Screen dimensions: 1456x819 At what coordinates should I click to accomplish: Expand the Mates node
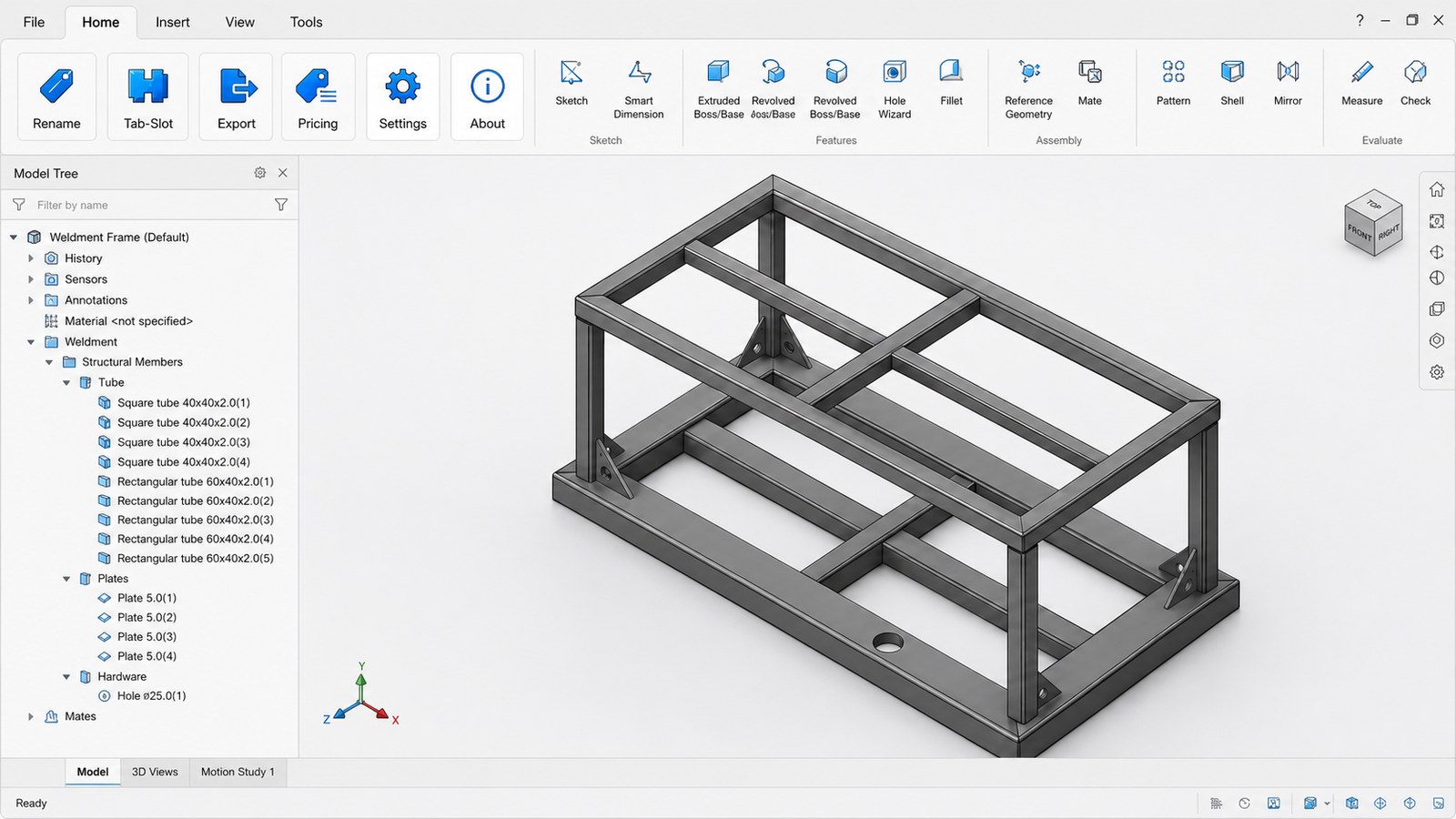click(31, 717)
